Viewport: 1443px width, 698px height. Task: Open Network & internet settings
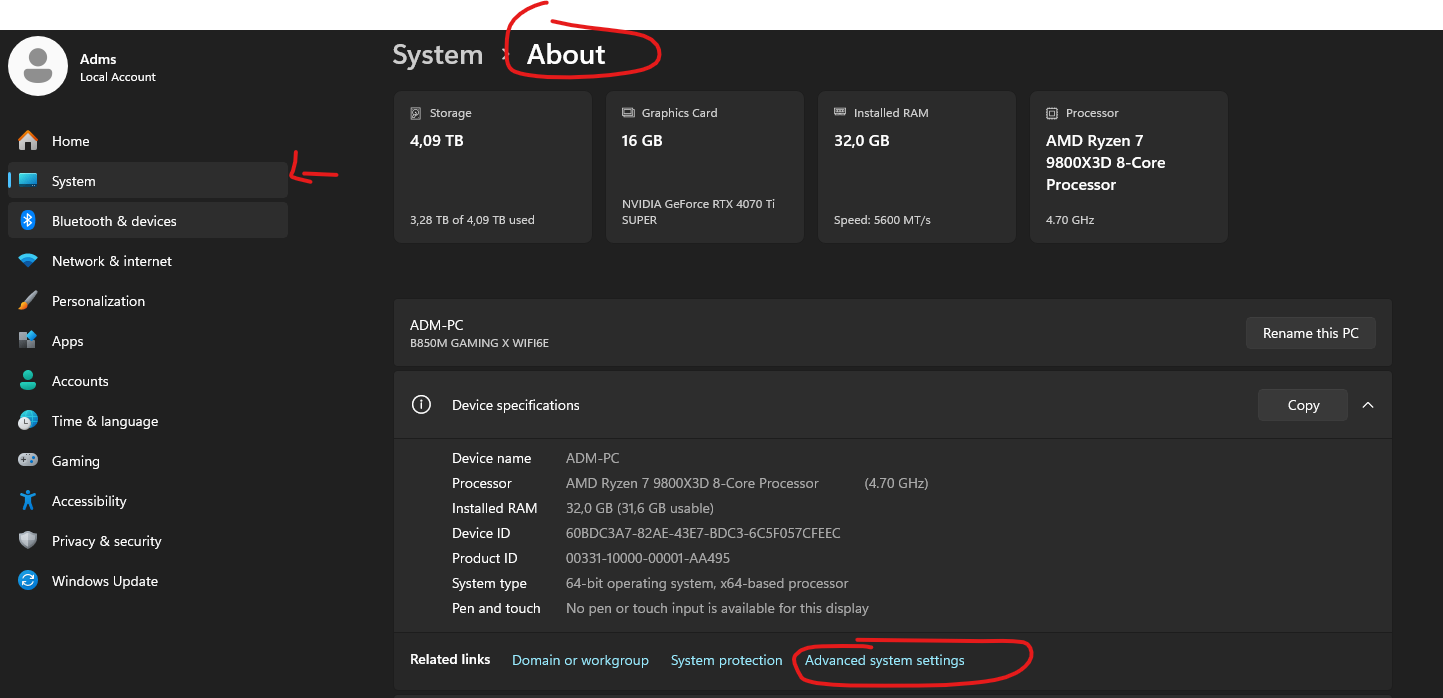pyautogui.click(x=148, y=261)
